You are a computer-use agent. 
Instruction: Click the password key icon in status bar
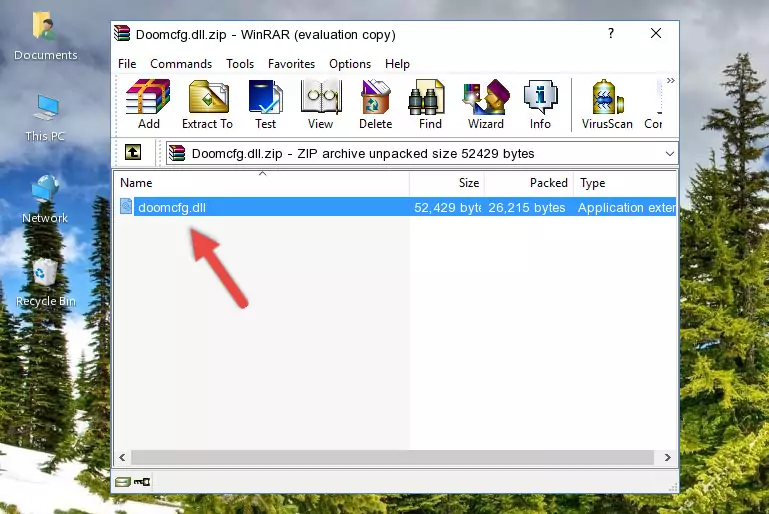(142, 482)
